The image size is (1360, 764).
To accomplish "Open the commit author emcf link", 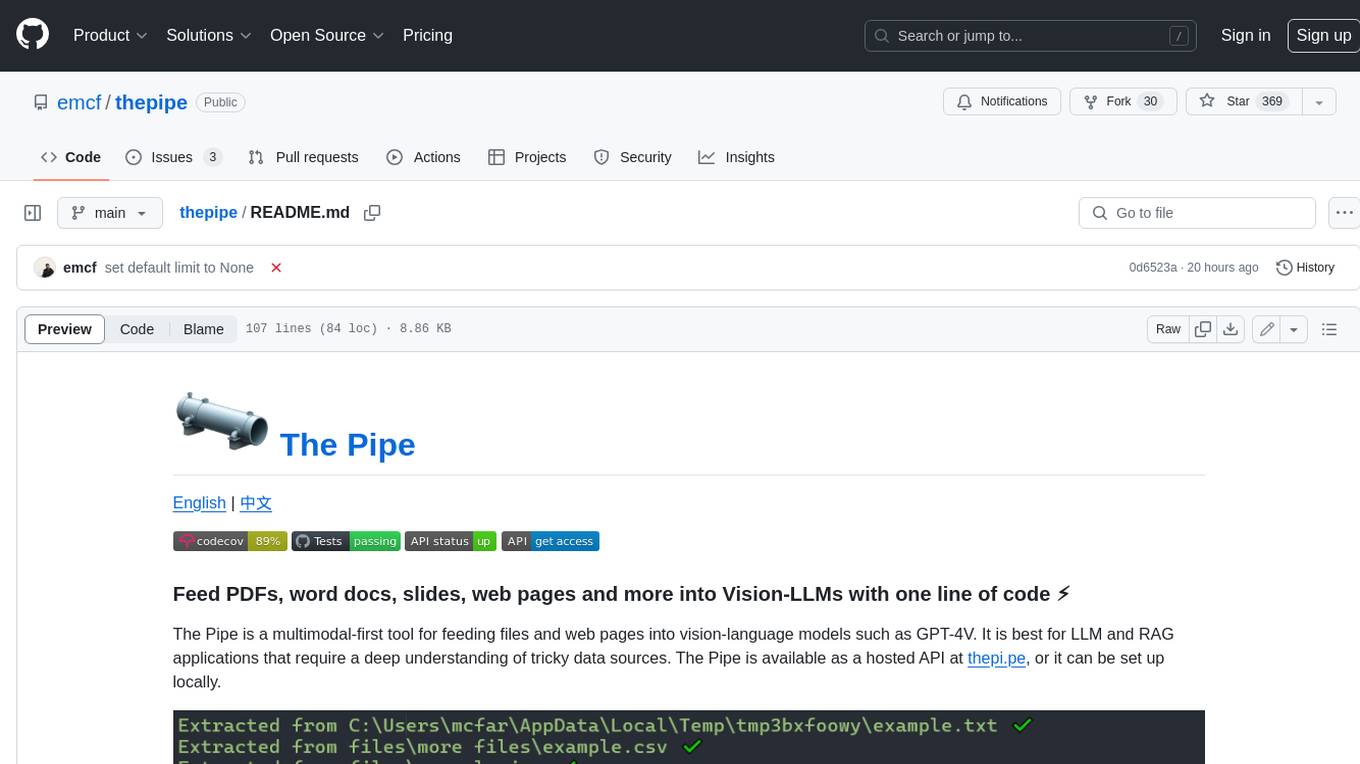I will 80,268.
